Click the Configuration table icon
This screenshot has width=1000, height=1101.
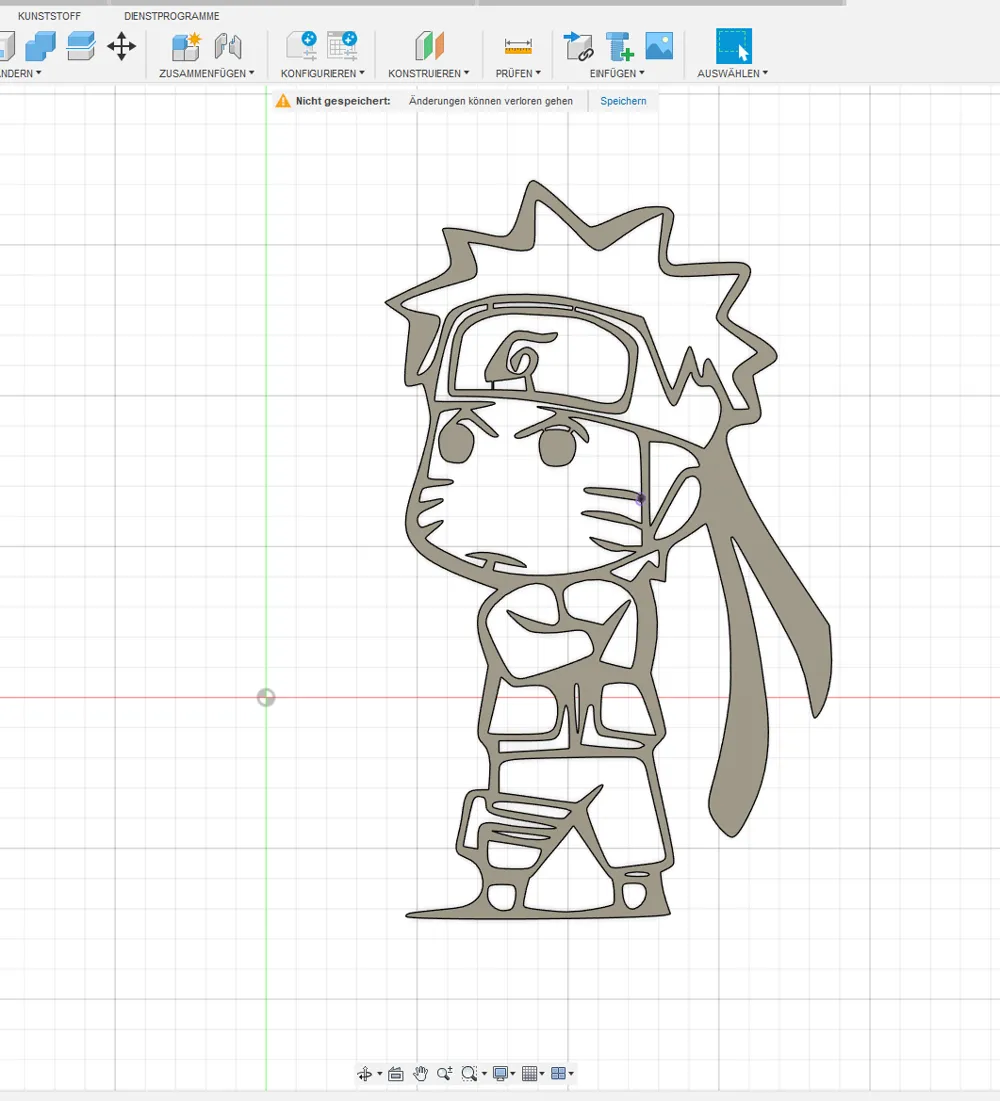tap(343, 46)
